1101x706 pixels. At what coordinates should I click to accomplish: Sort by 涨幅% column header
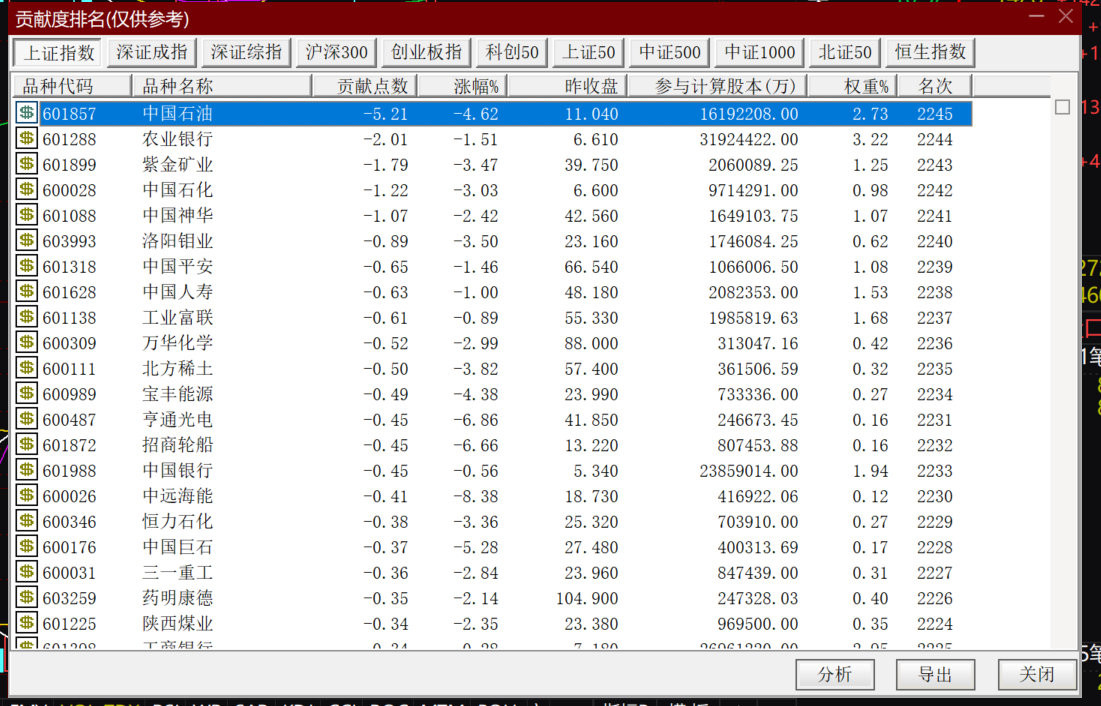463,86
